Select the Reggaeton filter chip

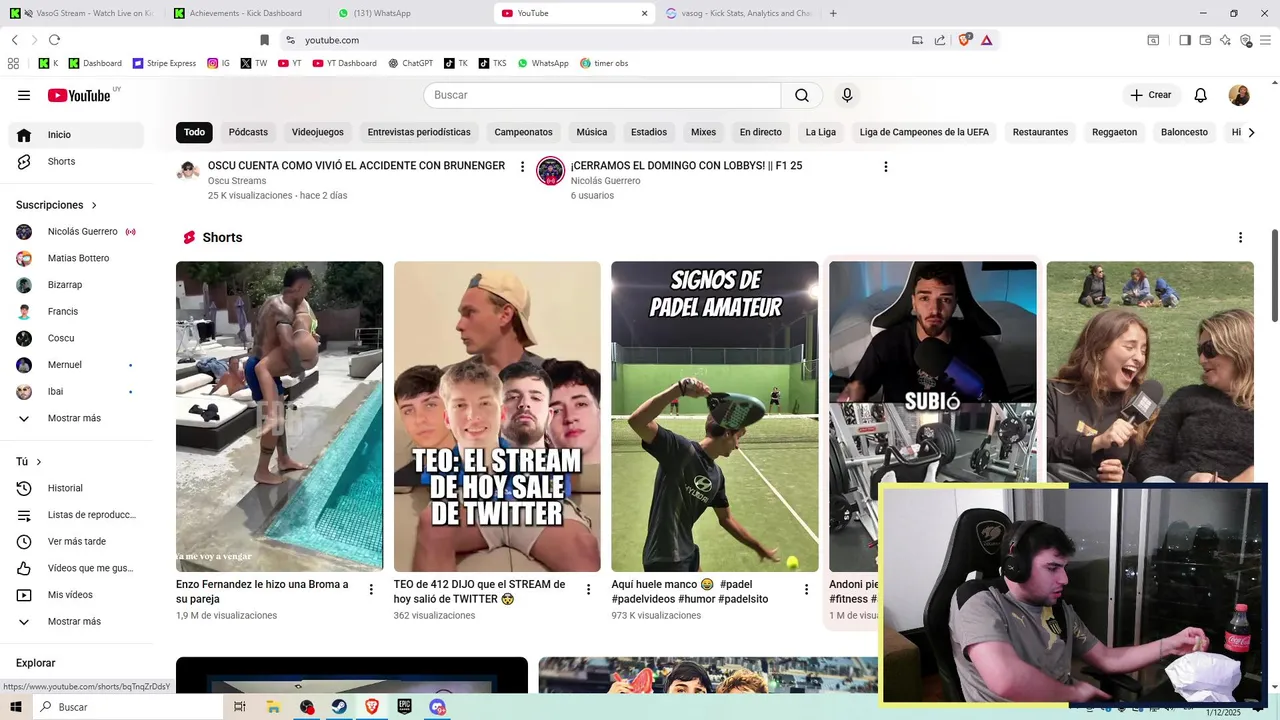[1114, 132]
